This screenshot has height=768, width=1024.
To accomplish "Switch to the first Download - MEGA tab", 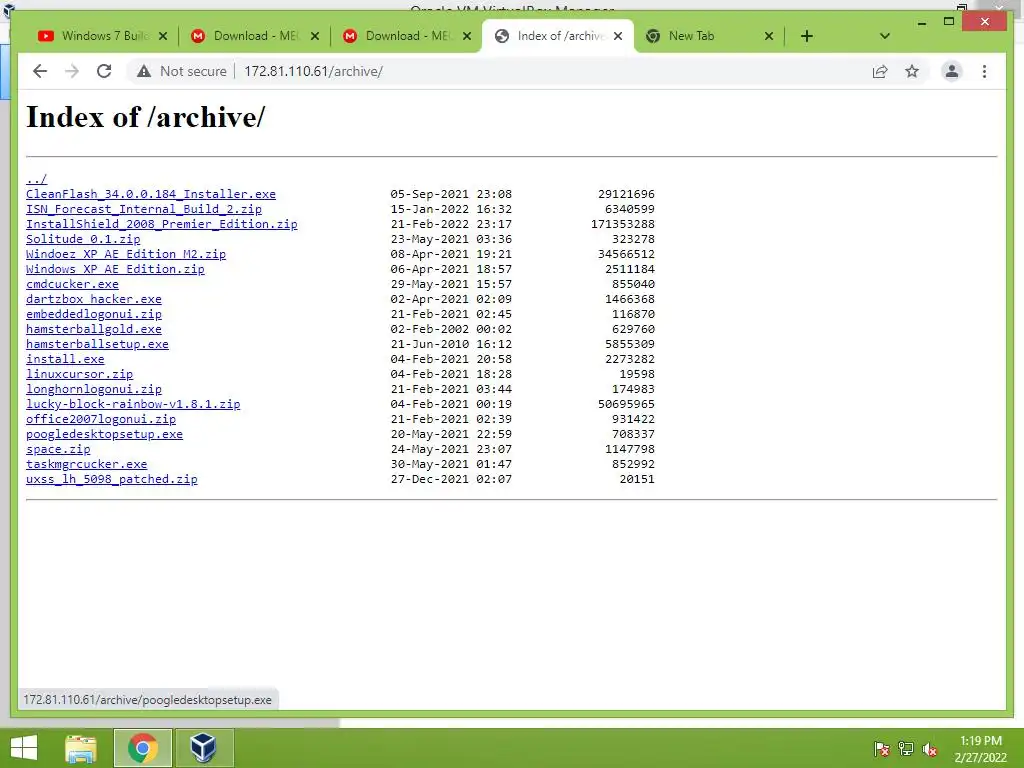I will click(x=247, y=36).
